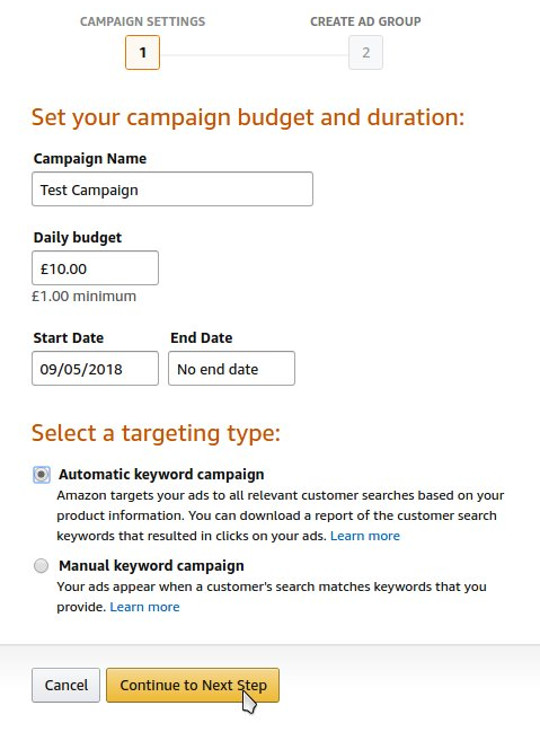Open the Create Ad Group step label

365,21
